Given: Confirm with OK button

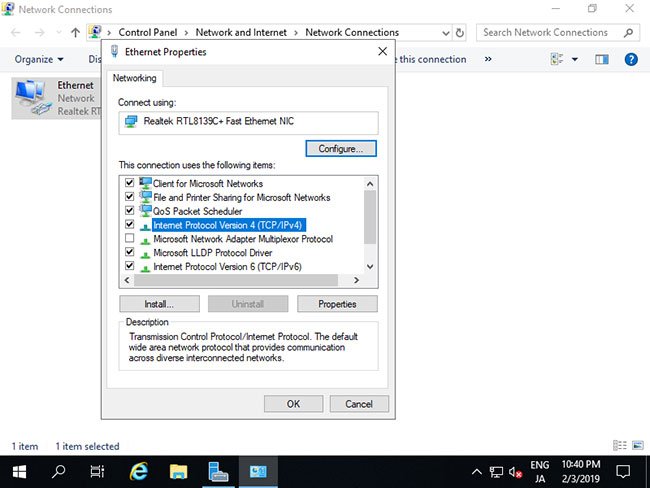Looking at the screenshot, I should (293, 403).
